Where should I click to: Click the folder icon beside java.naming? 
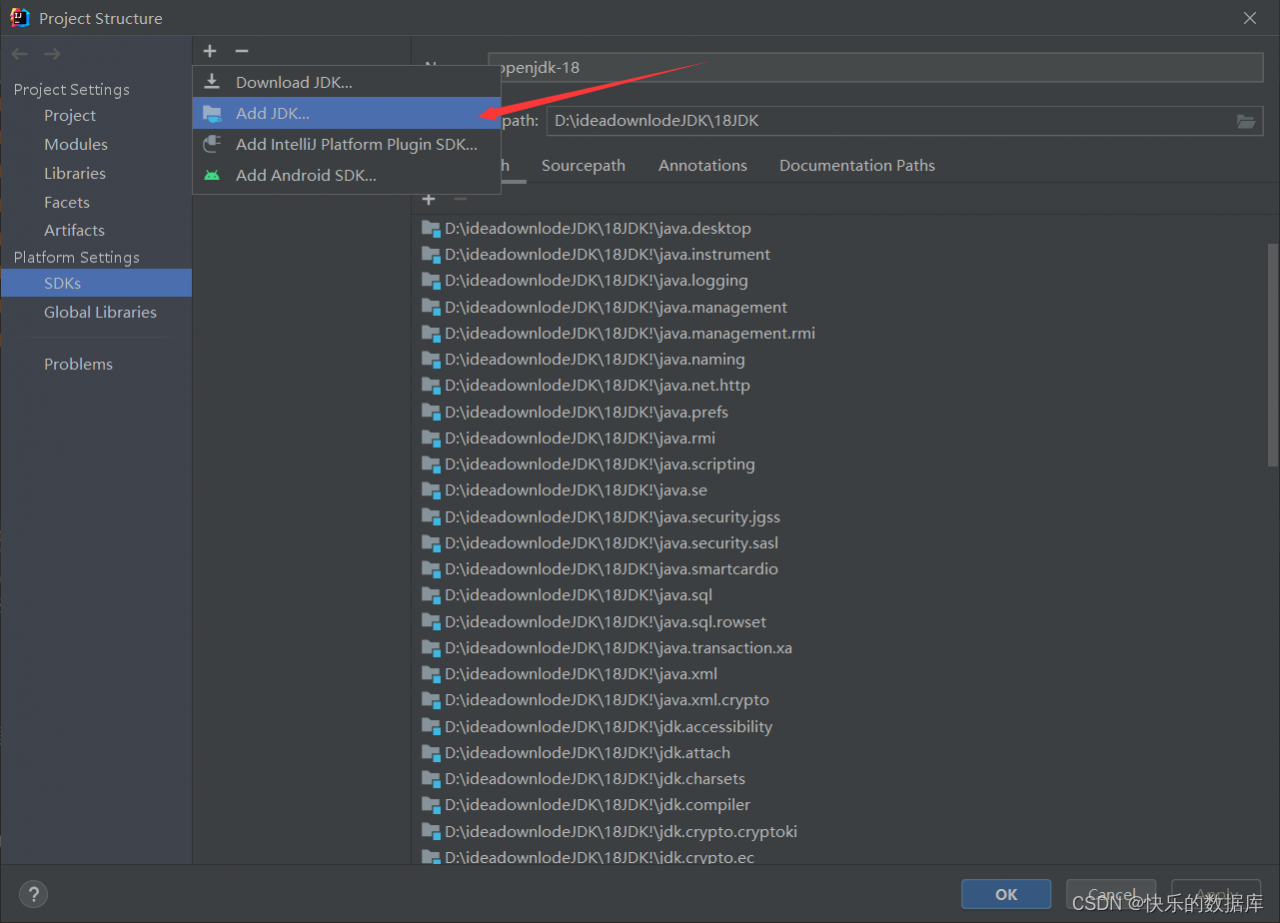pyautogui.click(x=431, y=359)
